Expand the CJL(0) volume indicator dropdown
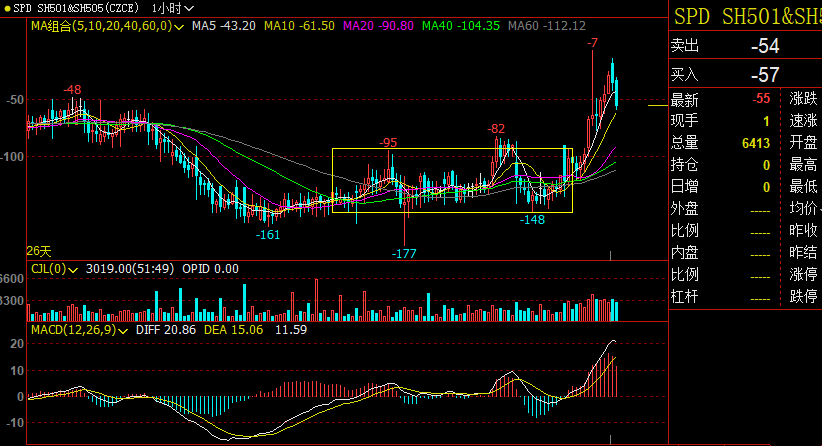Image resolution: width=822 pixels, height=446 pixels. click(x=76, y=268)
